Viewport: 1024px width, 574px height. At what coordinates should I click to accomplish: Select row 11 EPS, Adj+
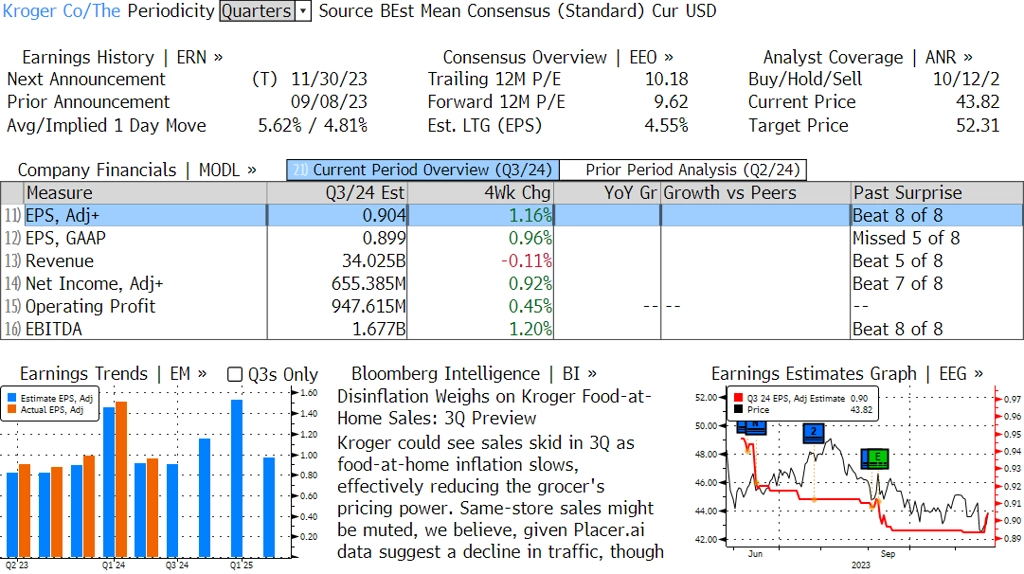512,215
